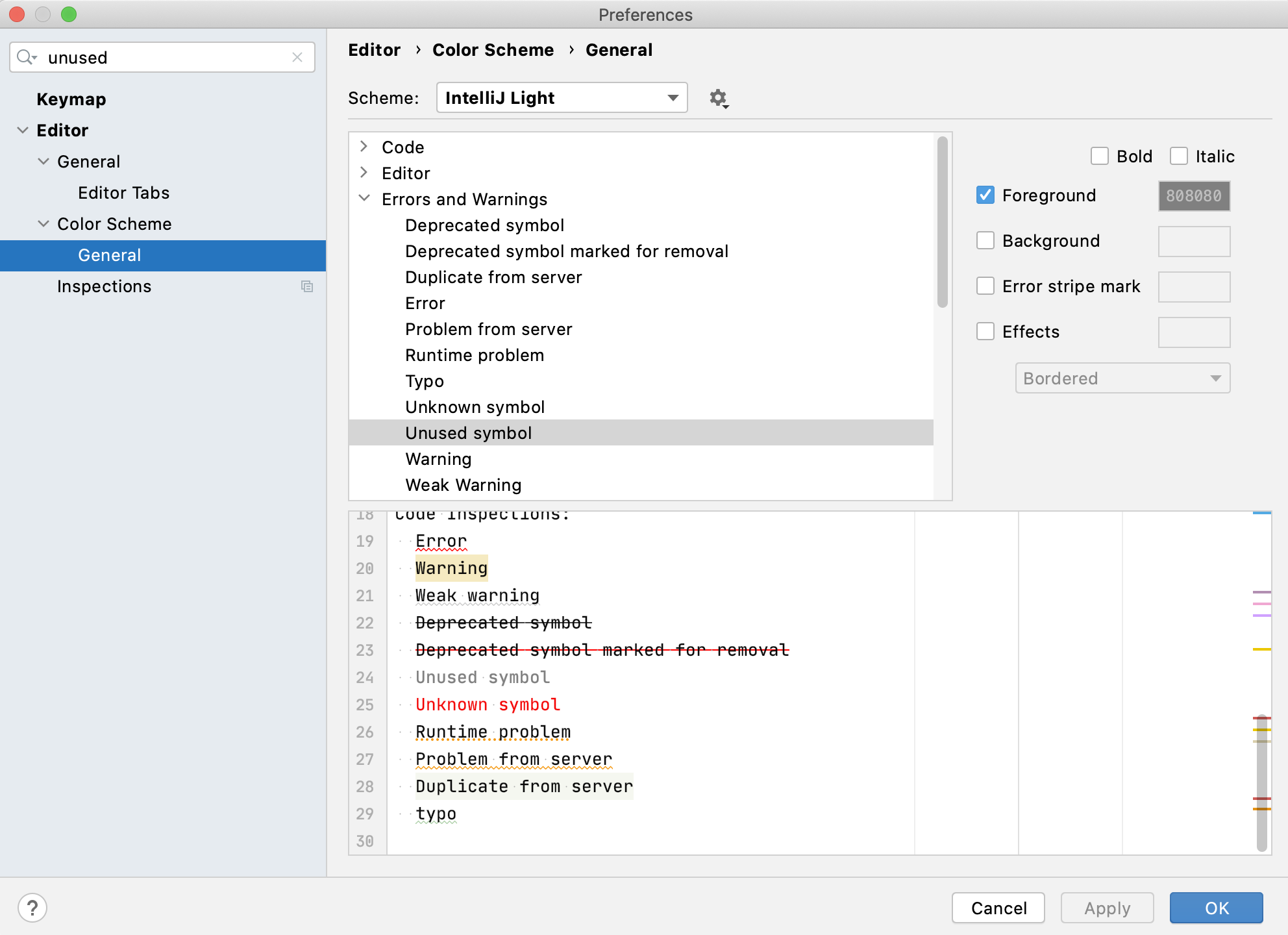This screenshot has width=1288, height=935.
Task: Apply the changes
Action: (x=1107, y=908)
